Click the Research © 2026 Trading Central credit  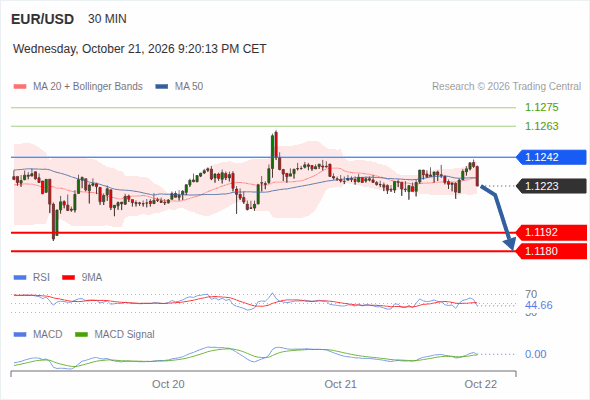(506, 87)
